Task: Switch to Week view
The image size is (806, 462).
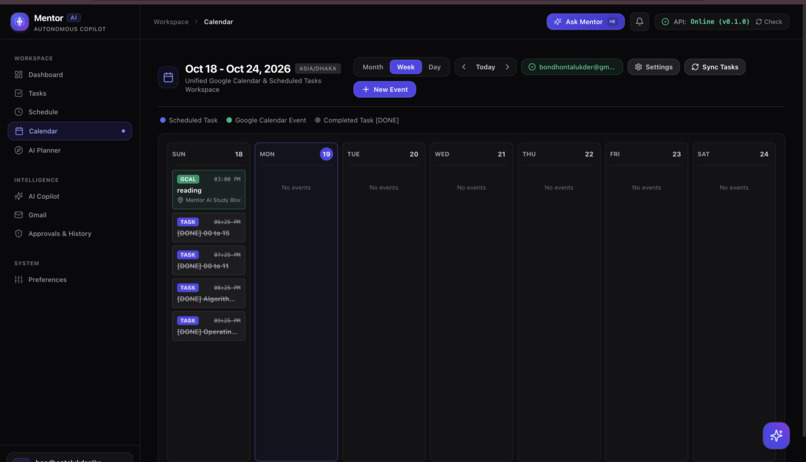Action: (x=406, y=67)
